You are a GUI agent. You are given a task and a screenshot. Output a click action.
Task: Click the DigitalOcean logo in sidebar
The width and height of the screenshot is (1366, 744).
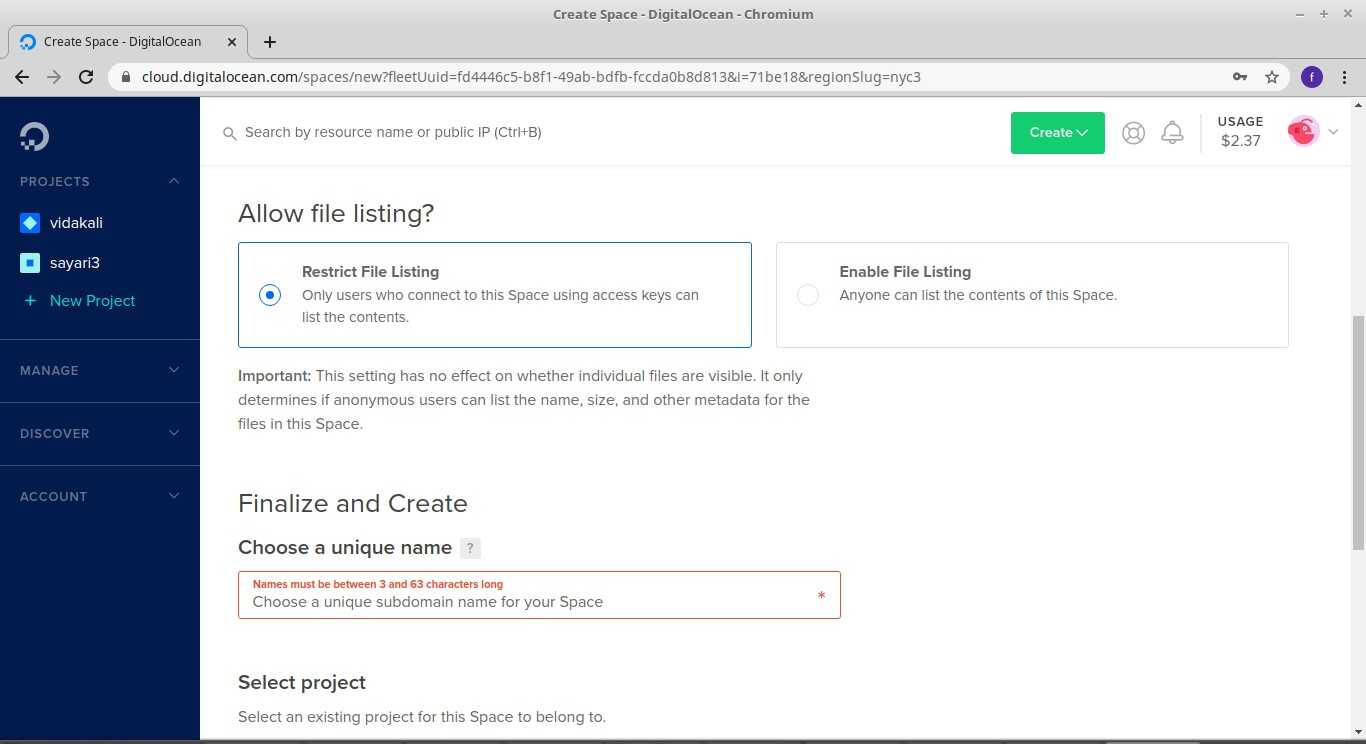[34, 136]
